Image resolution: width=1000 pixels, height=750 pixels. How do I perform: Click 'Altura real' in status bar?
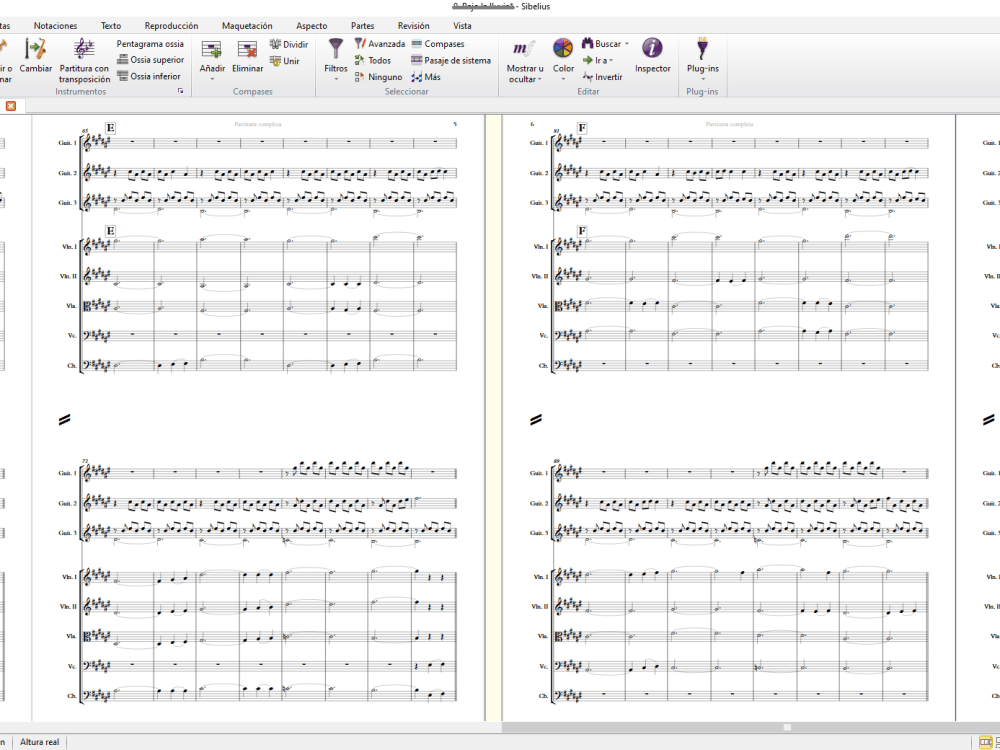pyautogui.click(x=40, y=742)
